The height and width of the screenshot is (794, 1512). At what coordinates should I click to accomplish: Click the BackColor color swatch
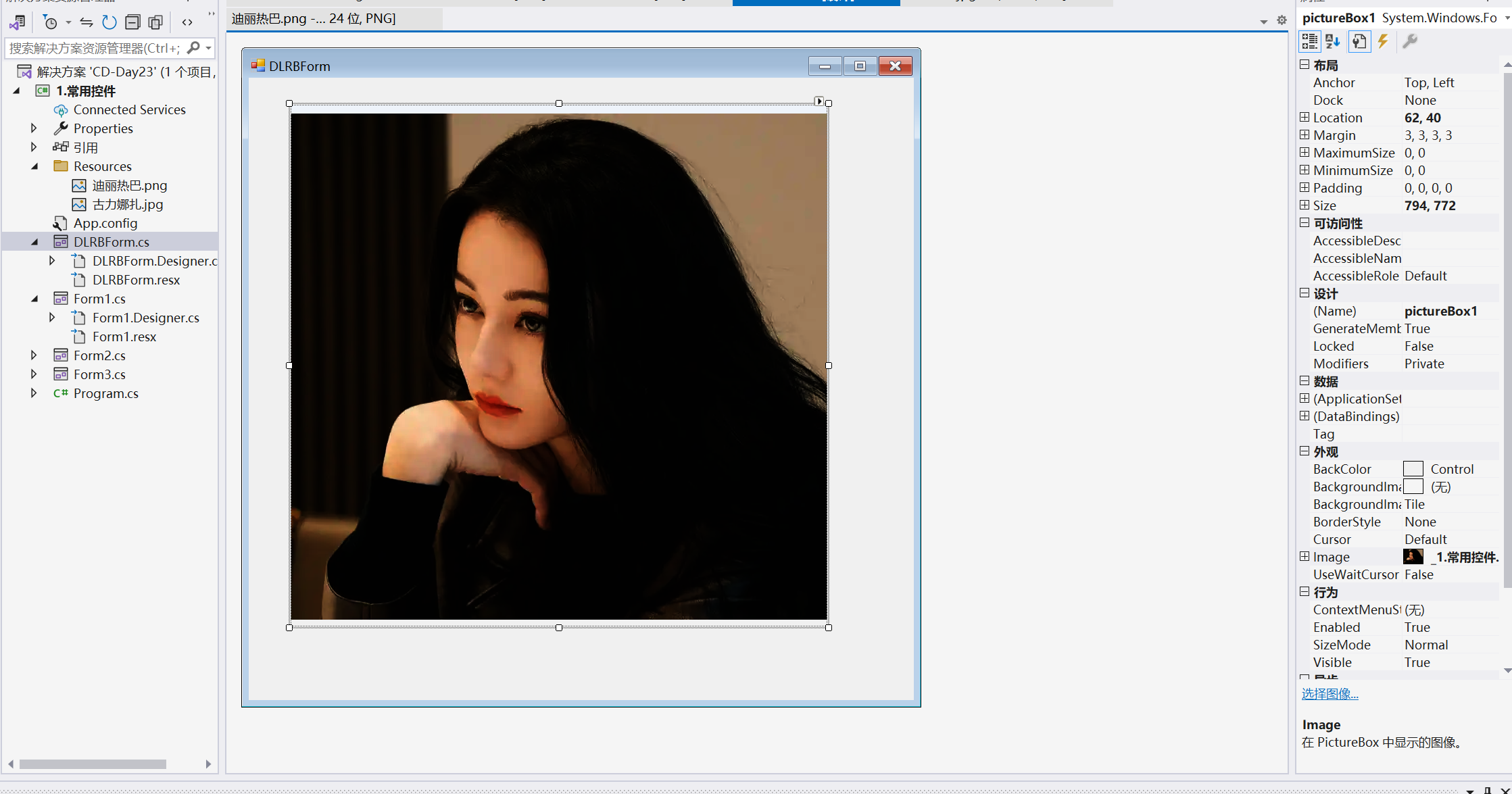pos(1413,469)
